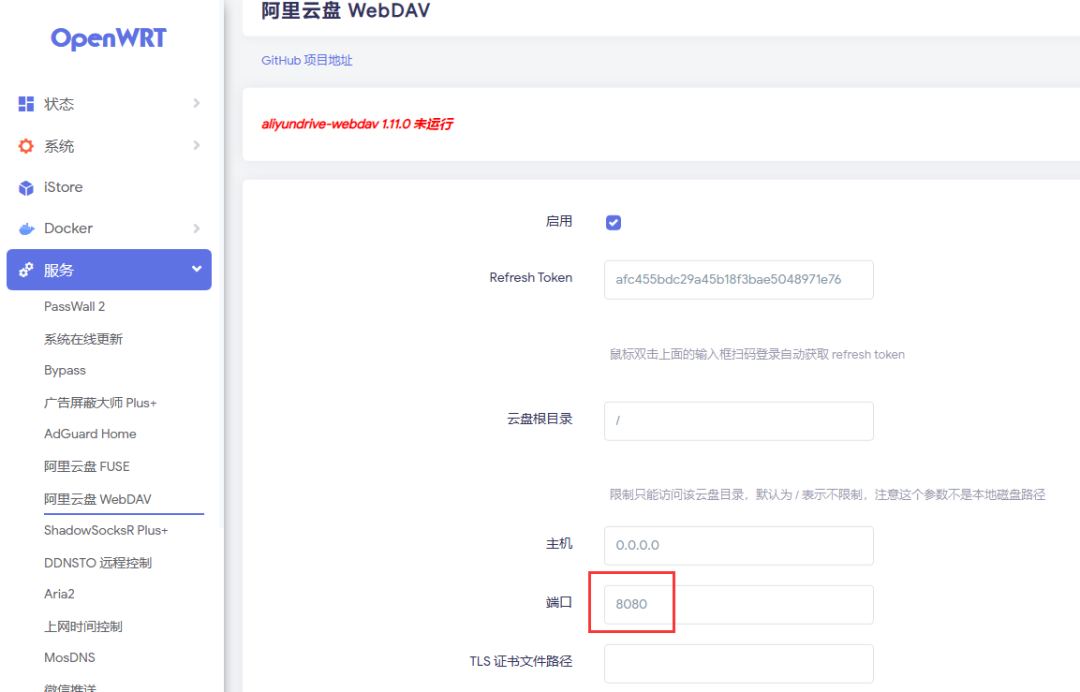Click the 主机 input field

click(x=738, y=545)
